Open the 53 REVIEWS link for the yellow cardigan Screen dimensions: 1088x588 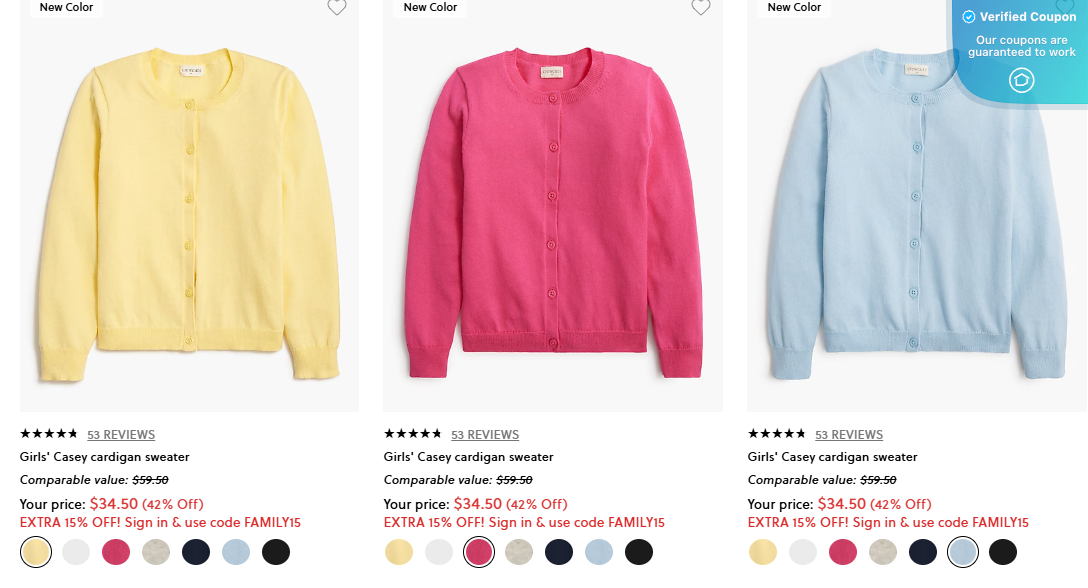[x=121, y=434]
